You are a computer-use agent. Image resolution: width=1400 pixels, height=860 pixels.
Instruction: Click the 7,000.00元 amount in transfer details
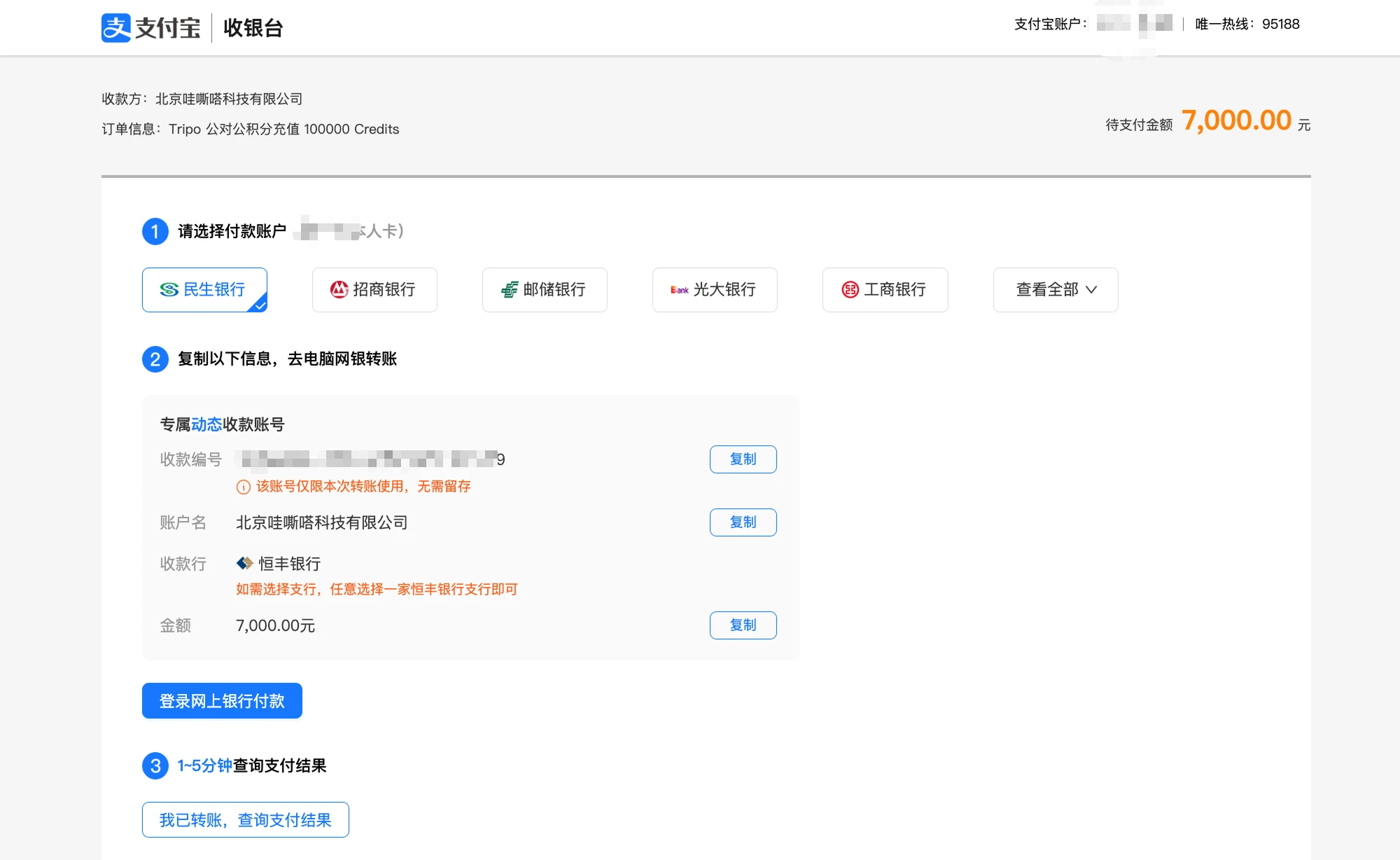[276, 625]
